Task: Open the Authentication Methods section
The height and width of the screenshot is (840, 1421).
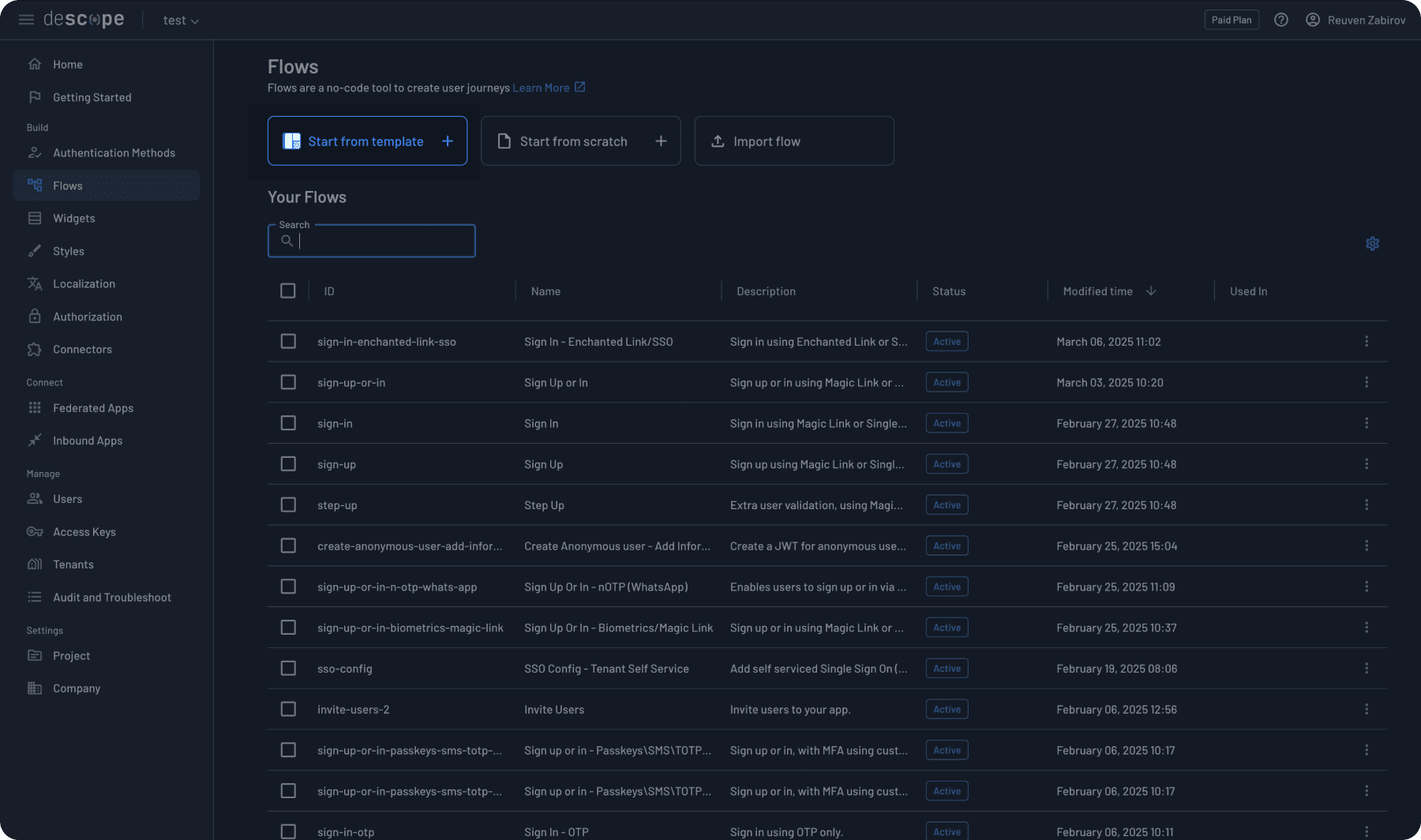Action: tap(114, 152)
